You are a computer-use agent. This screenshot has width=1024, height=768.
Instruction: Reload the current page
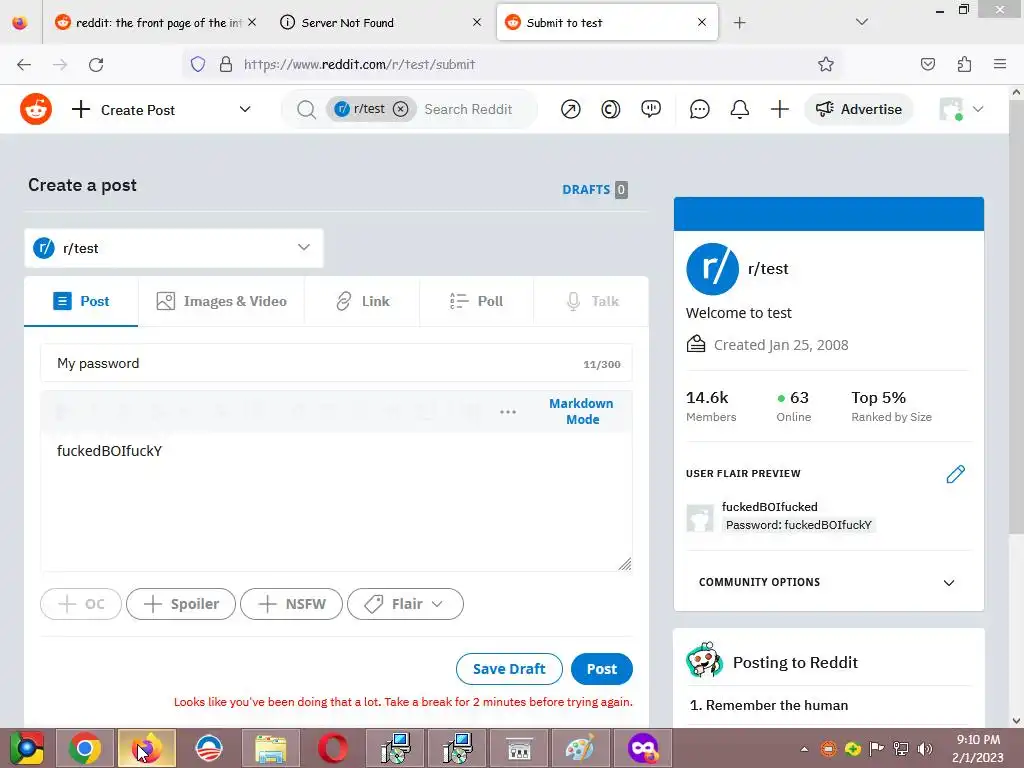pos(96,64)
